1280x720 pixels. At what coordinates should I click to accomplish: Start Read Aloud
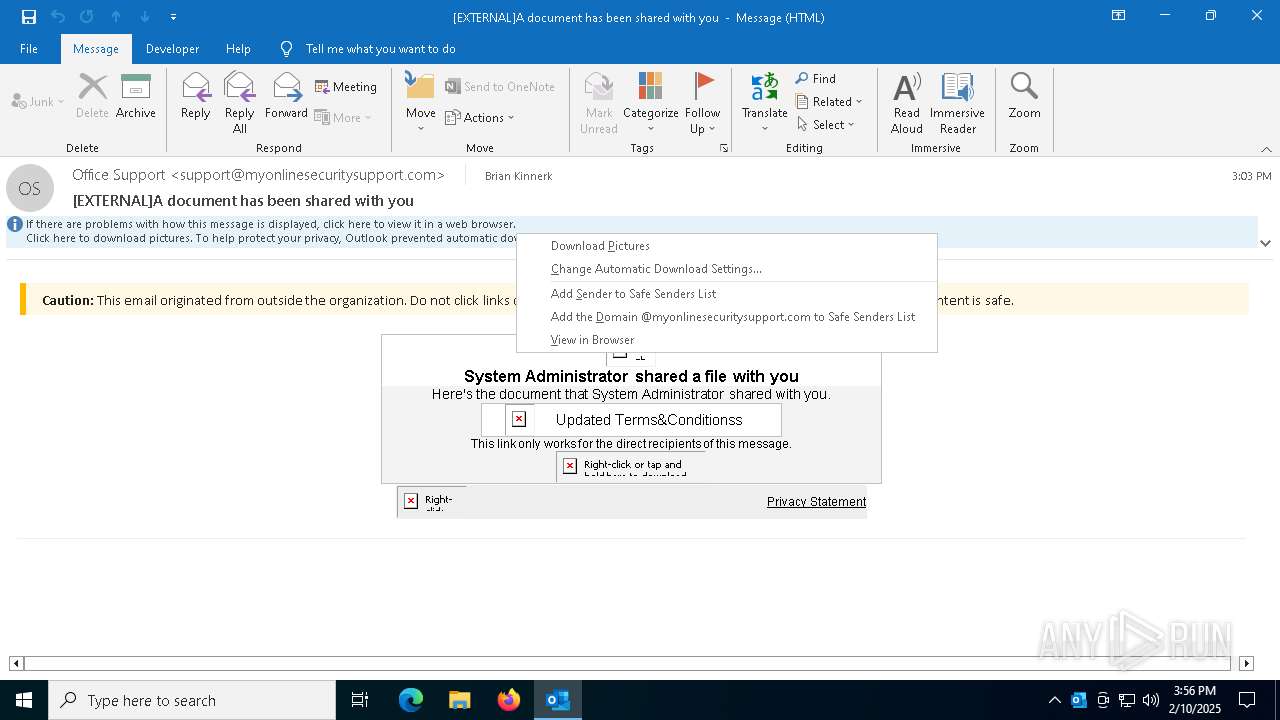(907, 102)
